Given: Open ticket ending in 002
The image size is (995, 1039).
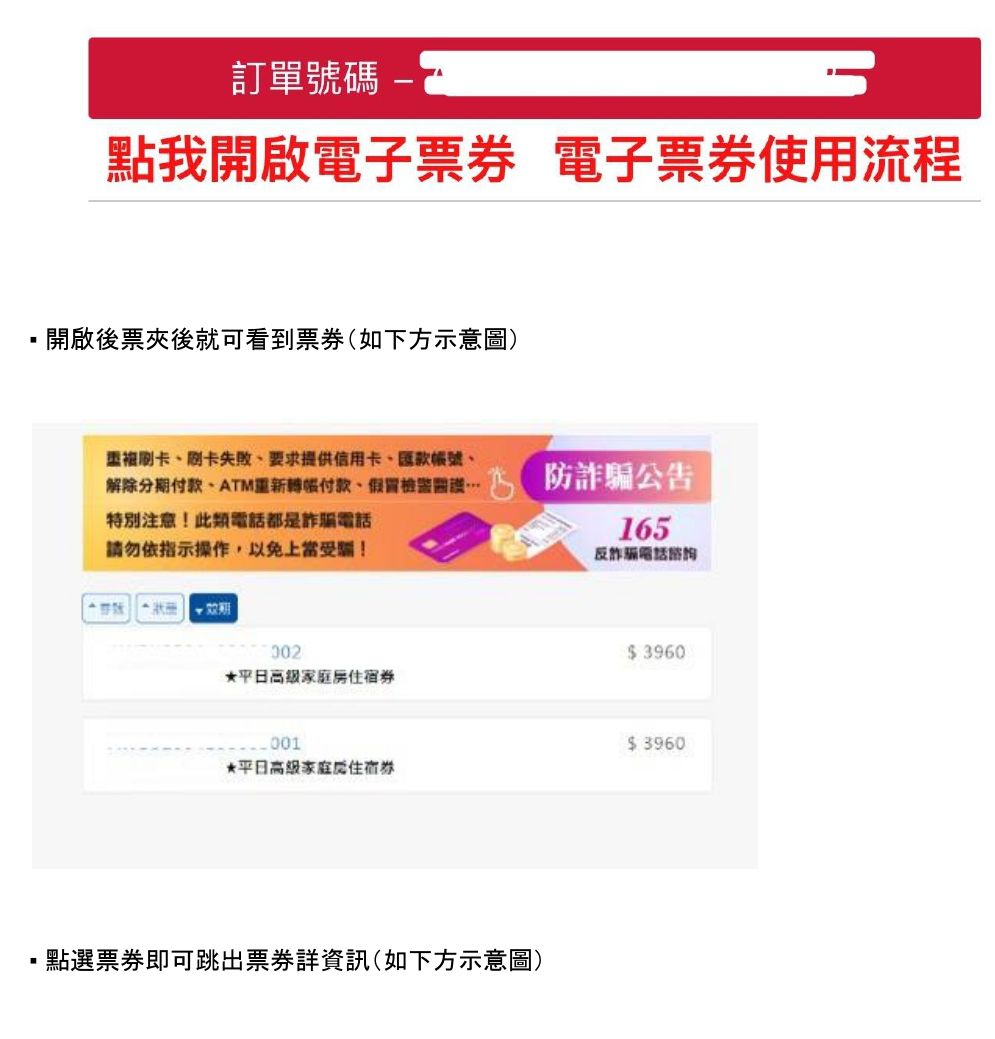Looking at the screenshot, I should click(x=397, y=663).
